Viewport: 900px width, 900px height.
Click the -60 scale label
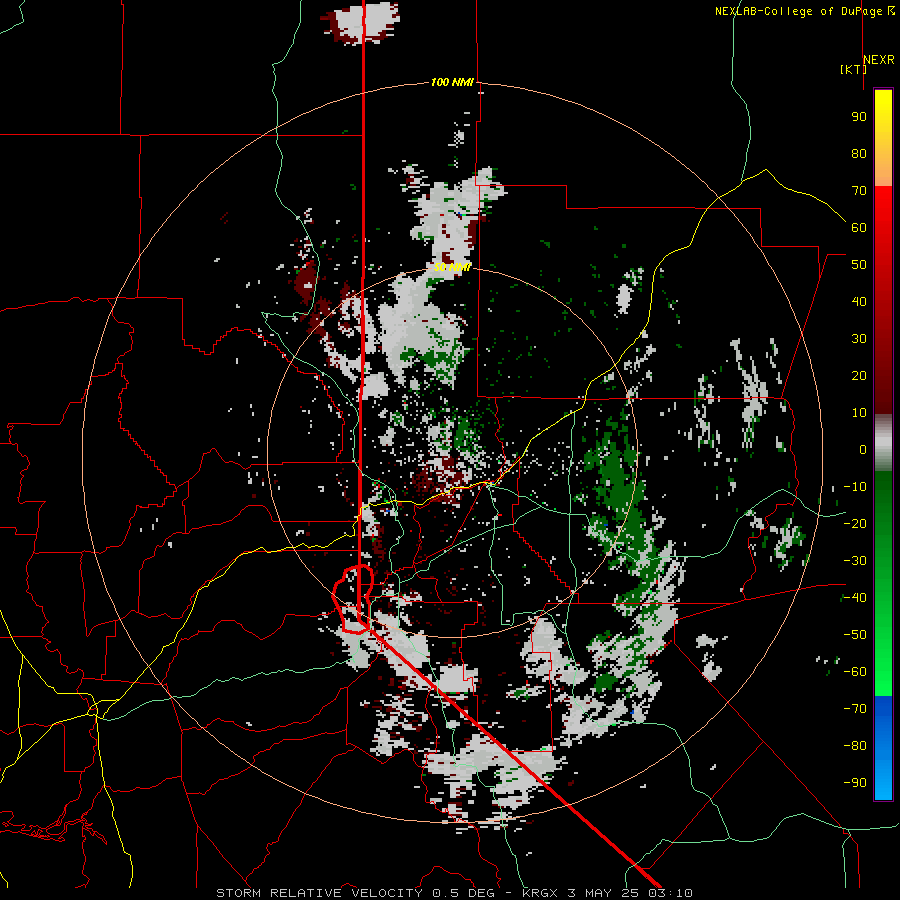click(855, 672)
